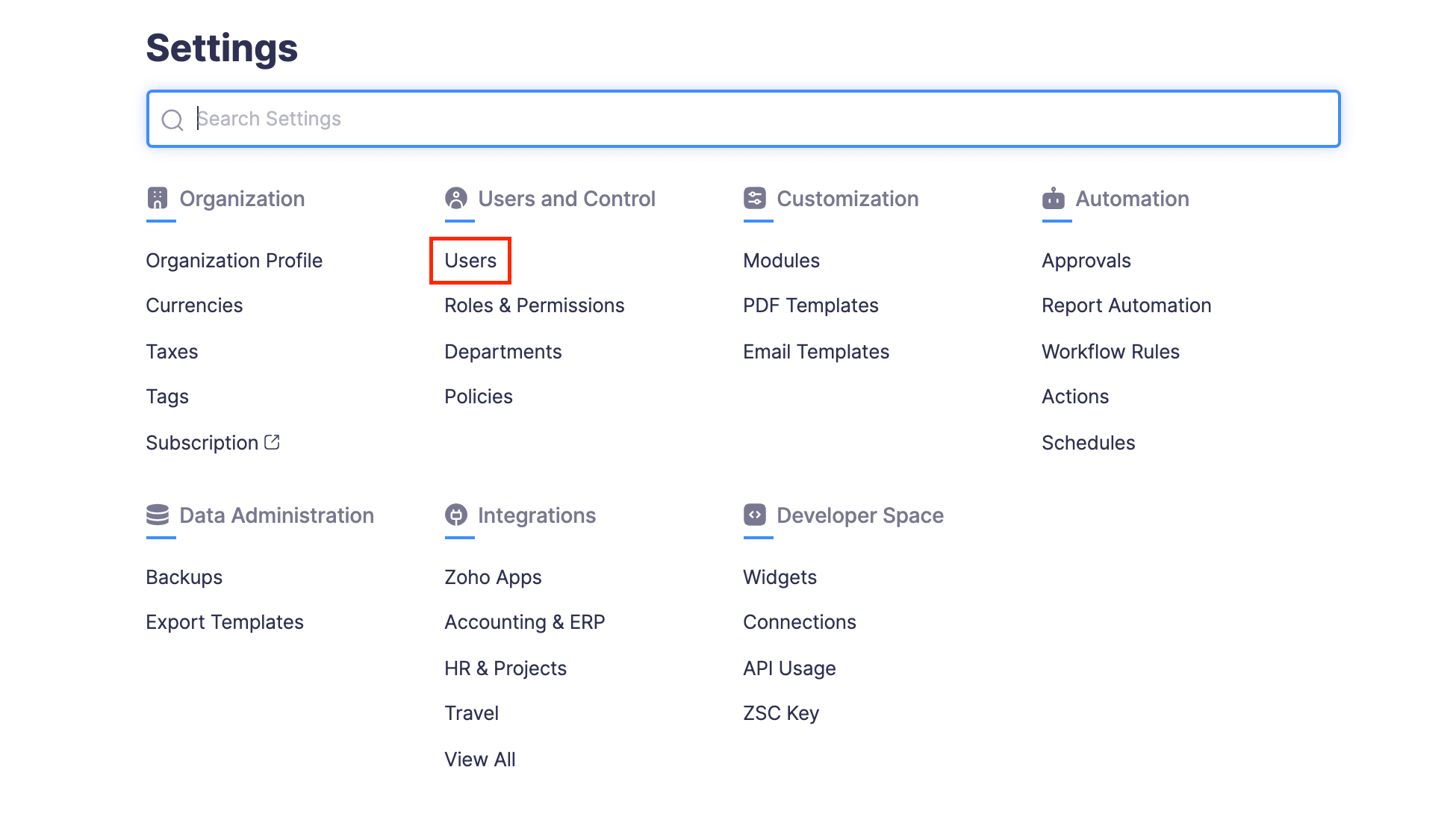Click the Data Administration database icon

point(160,515)
